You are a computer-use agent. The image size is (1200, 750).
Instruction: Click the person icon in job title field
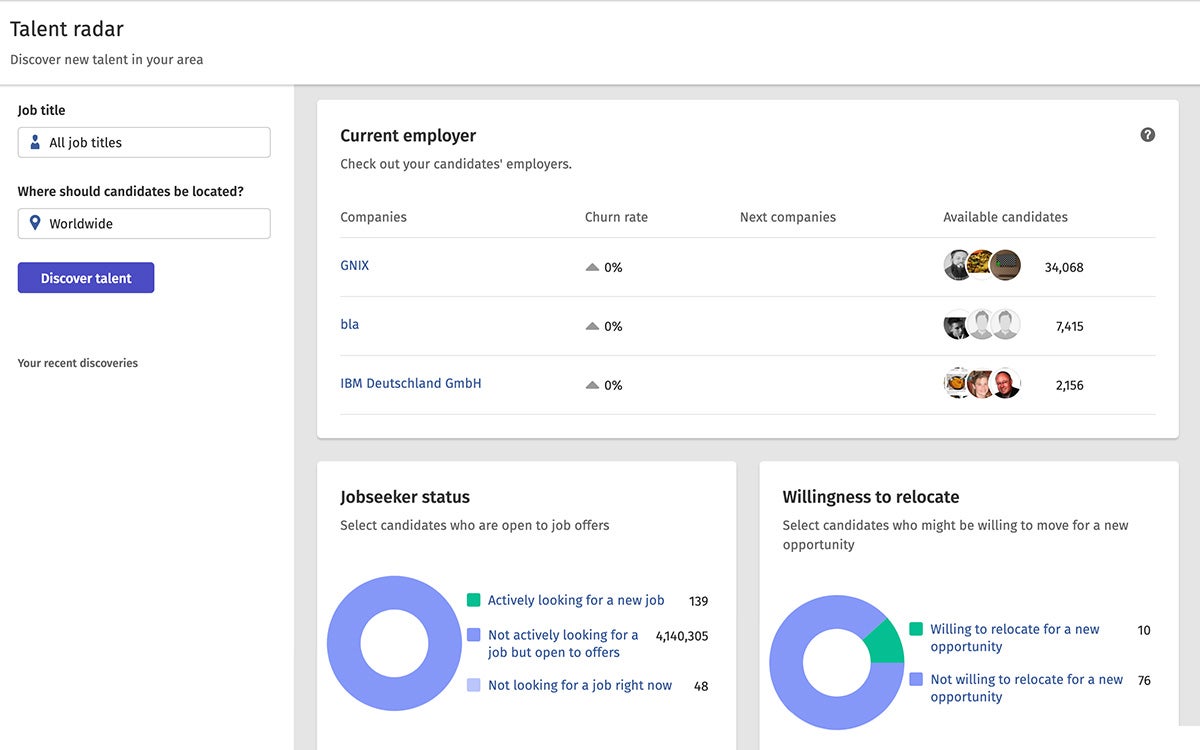click(x=36, y=143)
